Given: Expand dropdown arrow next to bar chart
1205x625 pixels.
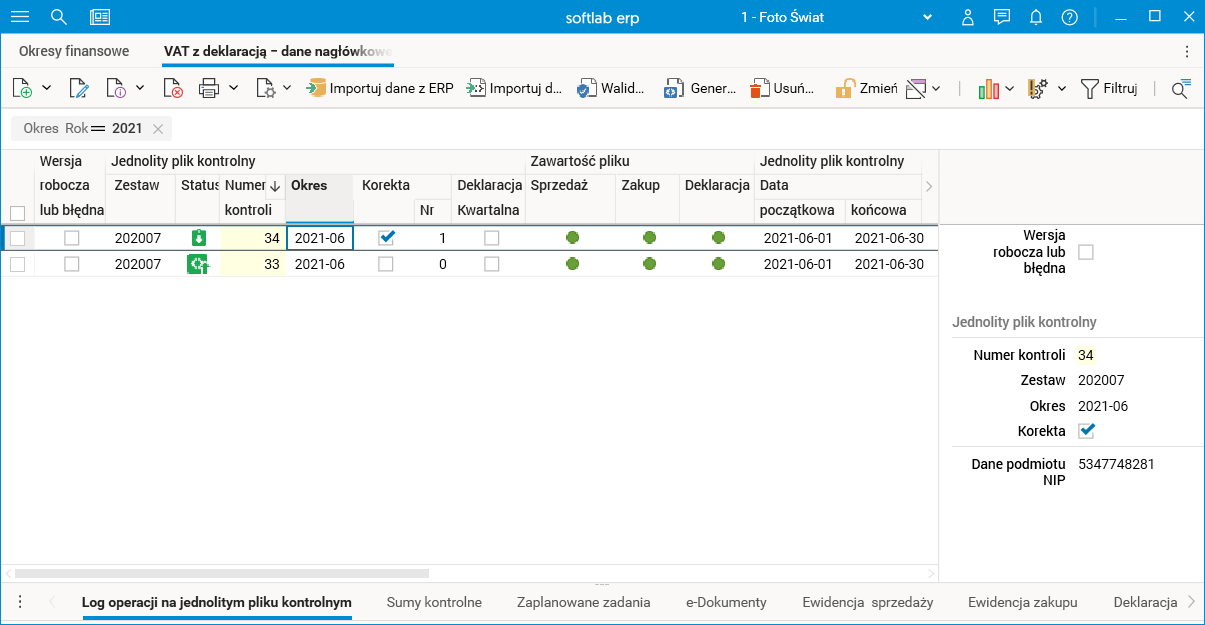Looking at the screenshot, I should point(1010,88).
